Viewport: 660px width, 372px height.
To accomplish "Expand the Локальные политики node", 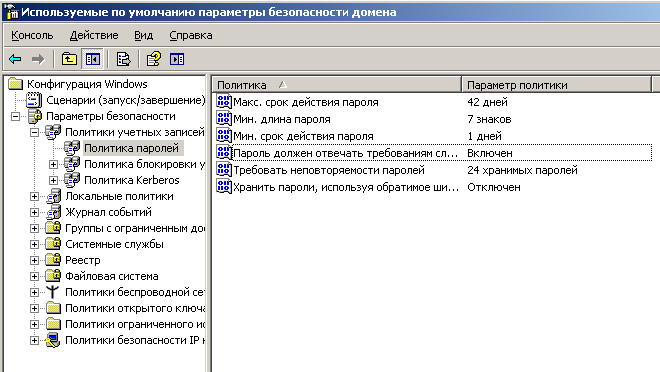I will click(35, 196).
